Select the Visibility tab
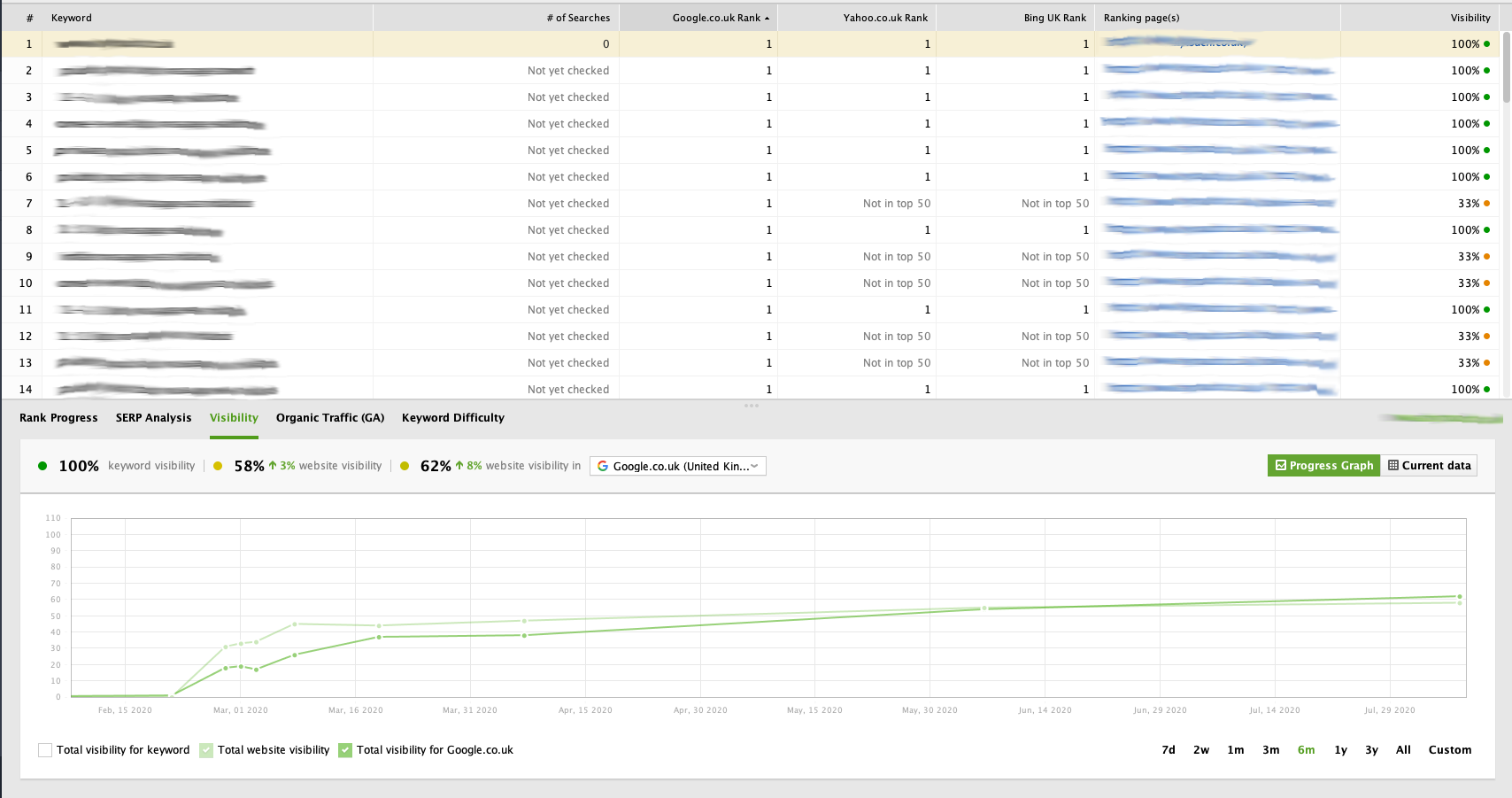Viewport: 1512px width, 798px height. 234,418
